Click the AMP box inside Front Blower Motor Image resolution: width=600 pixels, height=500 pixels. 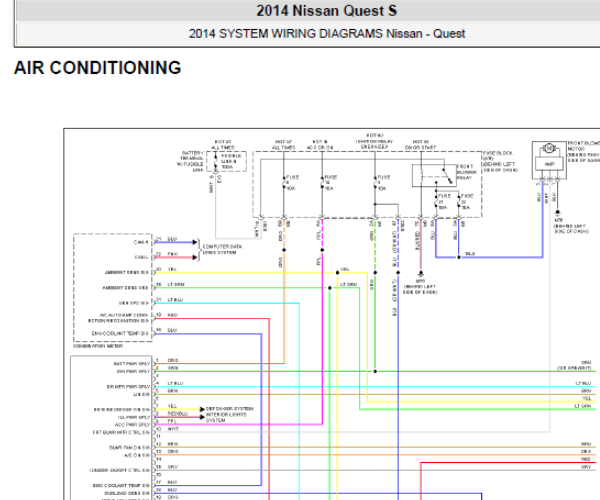click(x=549, y=164)
